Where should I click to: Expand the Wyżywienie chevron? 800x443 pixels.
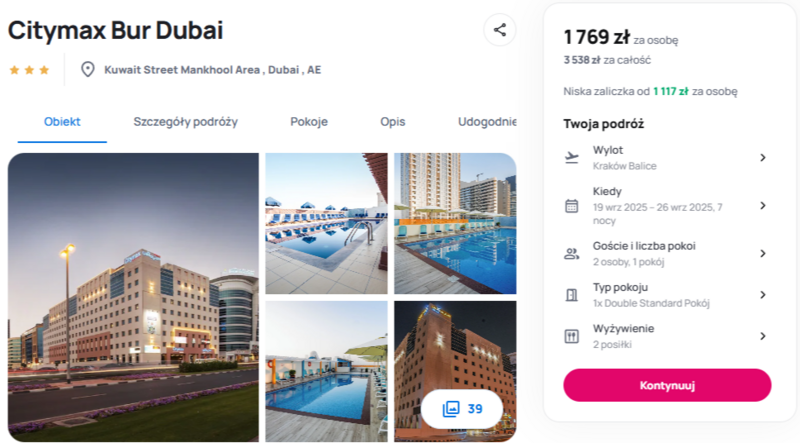(763, 336)
